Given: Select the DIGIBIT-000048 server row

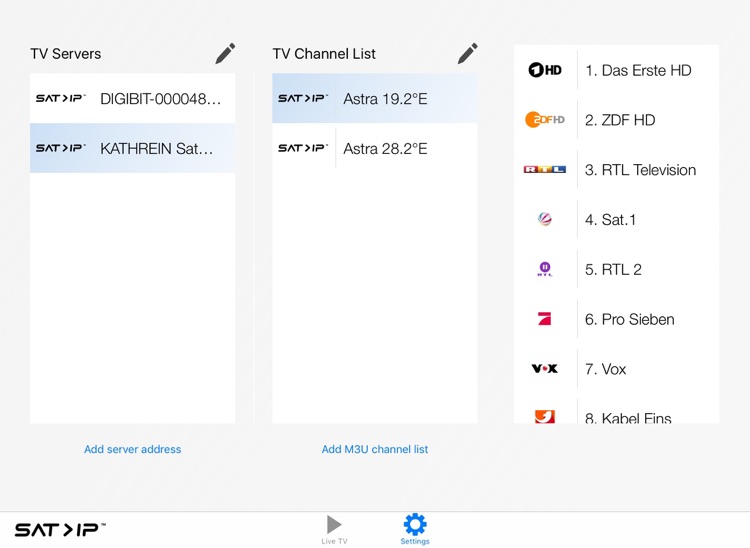Looking at the screenshot, I should [132, 98].
